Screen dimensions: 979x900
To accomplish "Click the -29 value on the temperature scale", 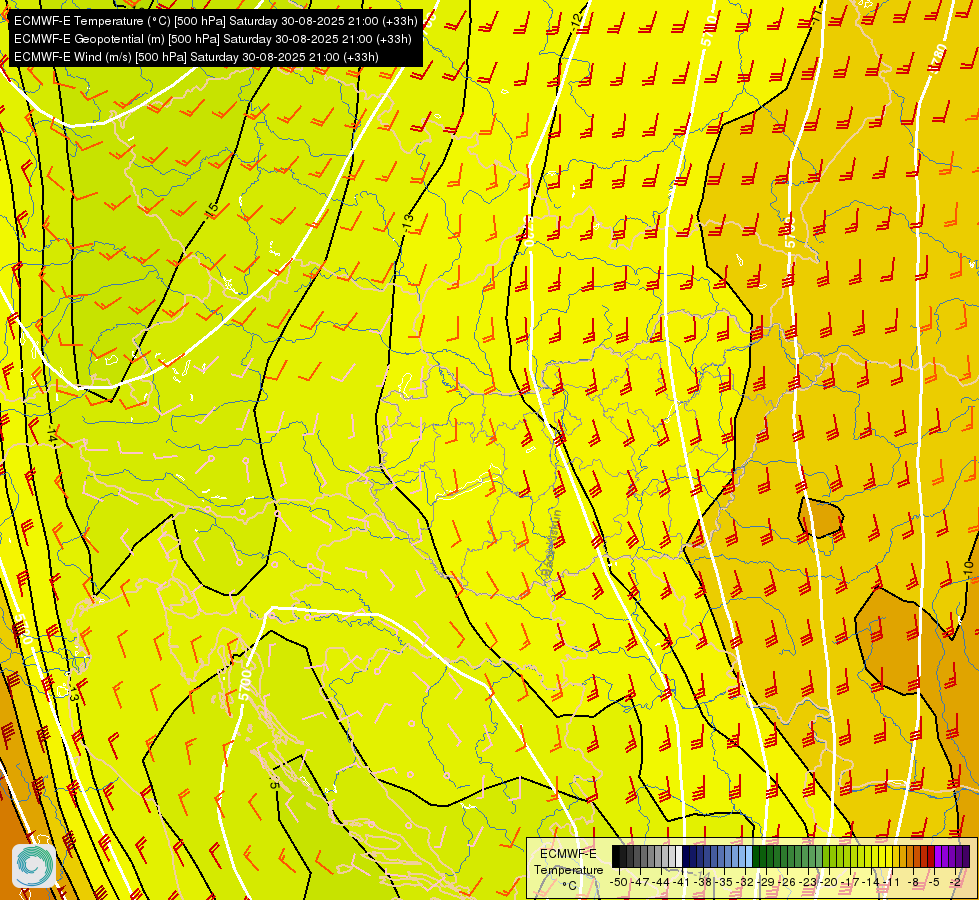I will click(767, 882).
